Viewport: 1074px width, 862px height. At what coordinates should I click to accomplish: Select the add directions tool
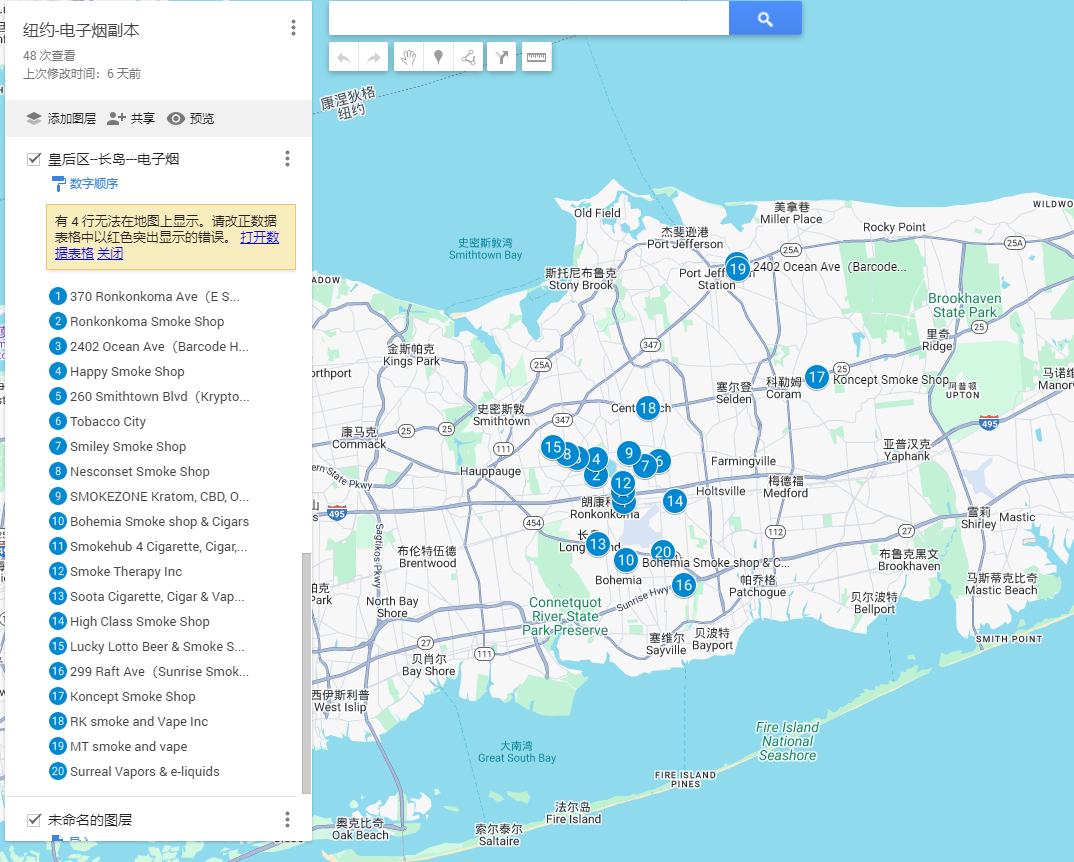[502, 57]
